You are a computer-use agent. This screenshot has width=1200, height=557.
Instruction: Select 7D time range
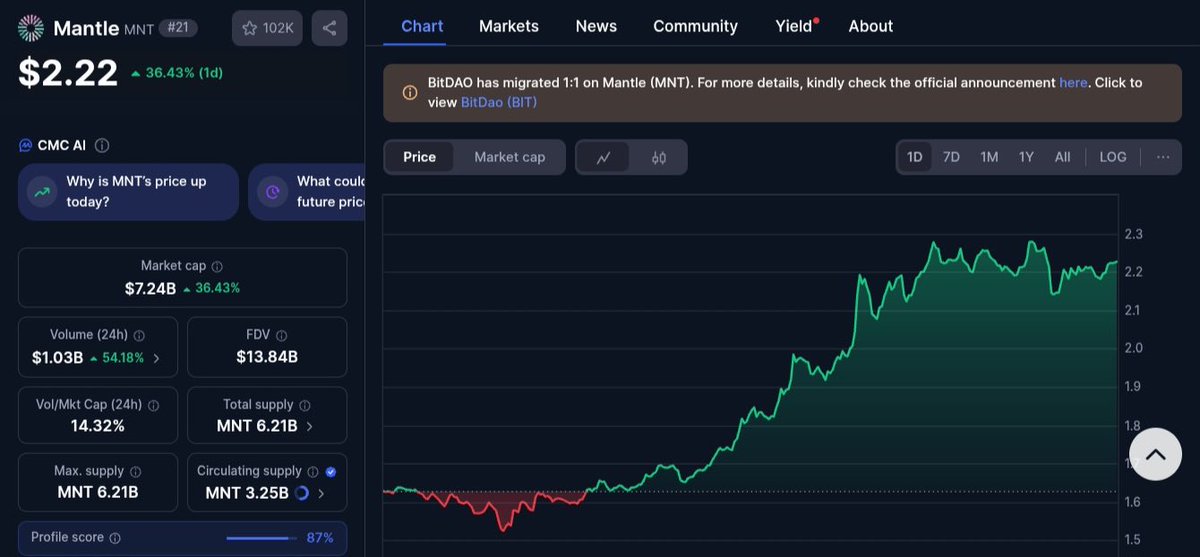click(951, 157)
